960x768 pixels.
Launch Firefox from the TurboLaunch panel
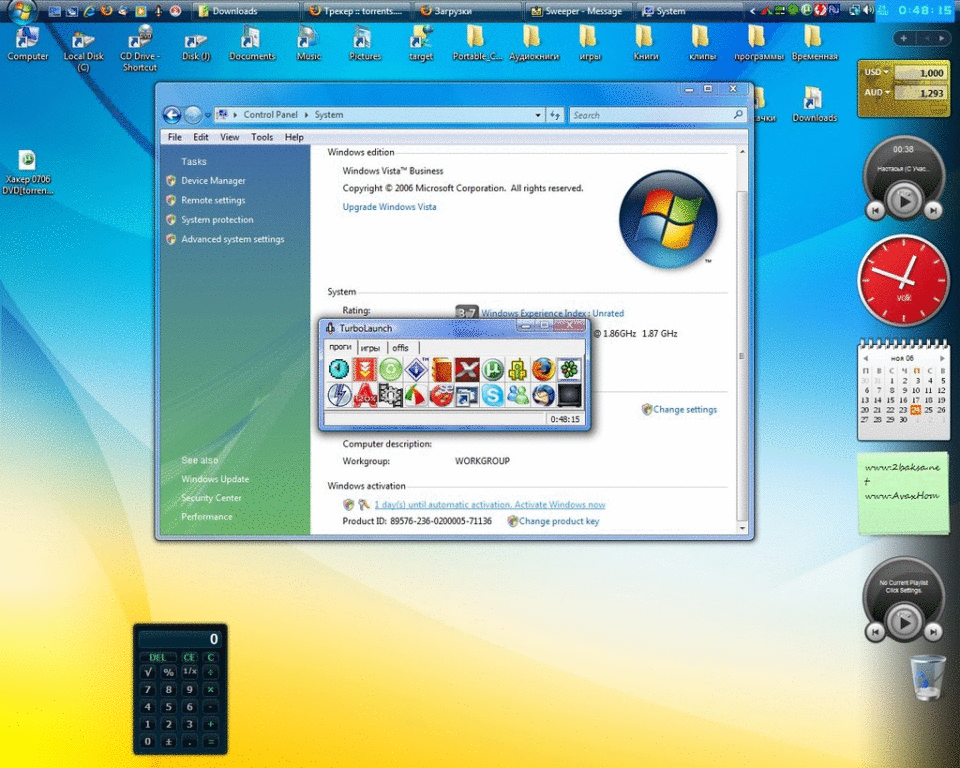tap(543, 370)
